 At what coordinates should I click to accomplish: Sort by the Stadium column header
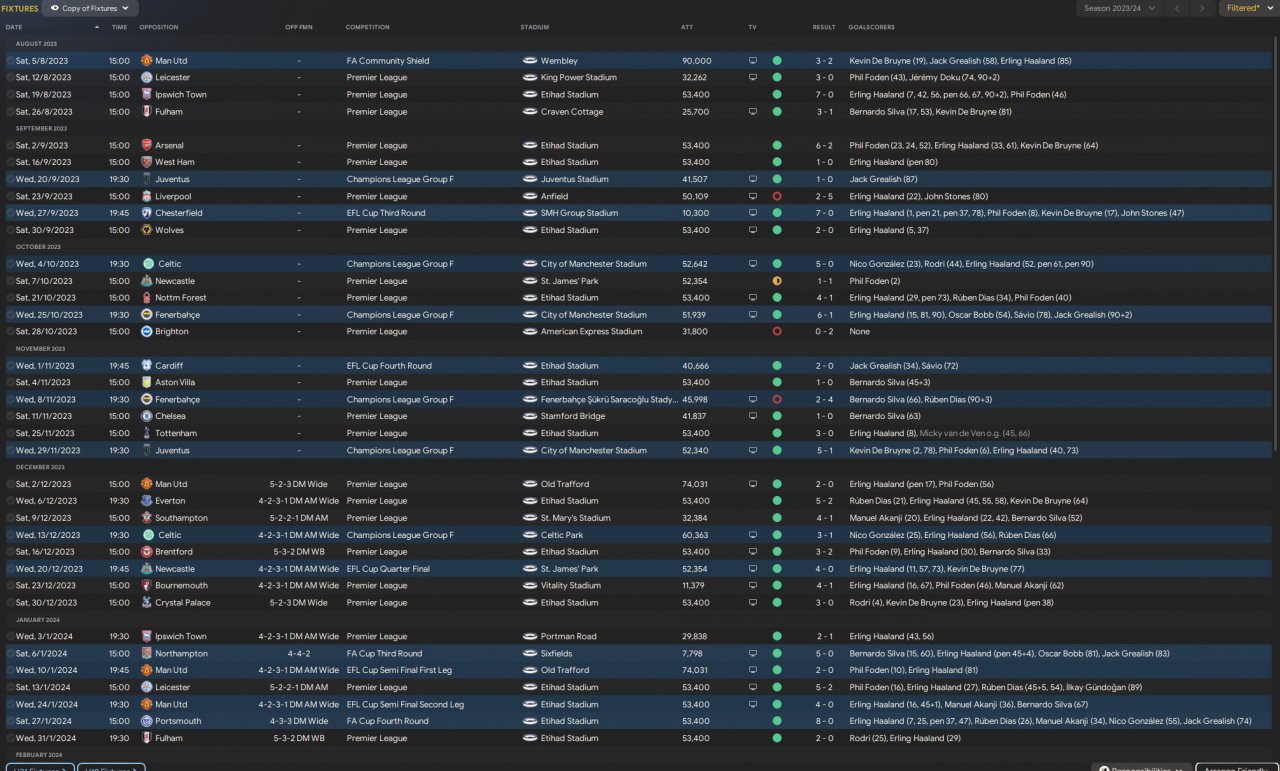[535, 27]
